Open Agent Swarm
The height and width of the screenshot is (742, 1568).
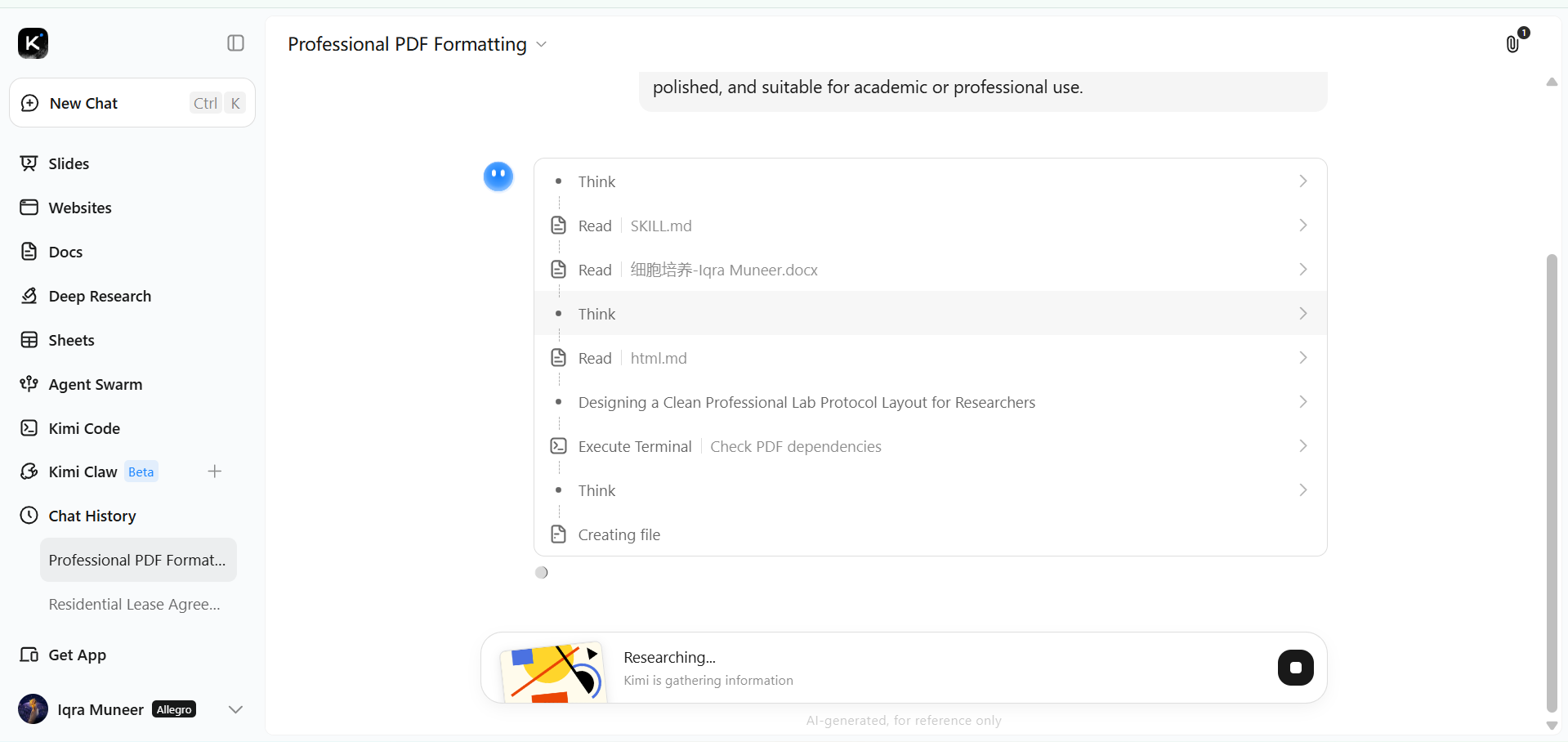[81, 384]
